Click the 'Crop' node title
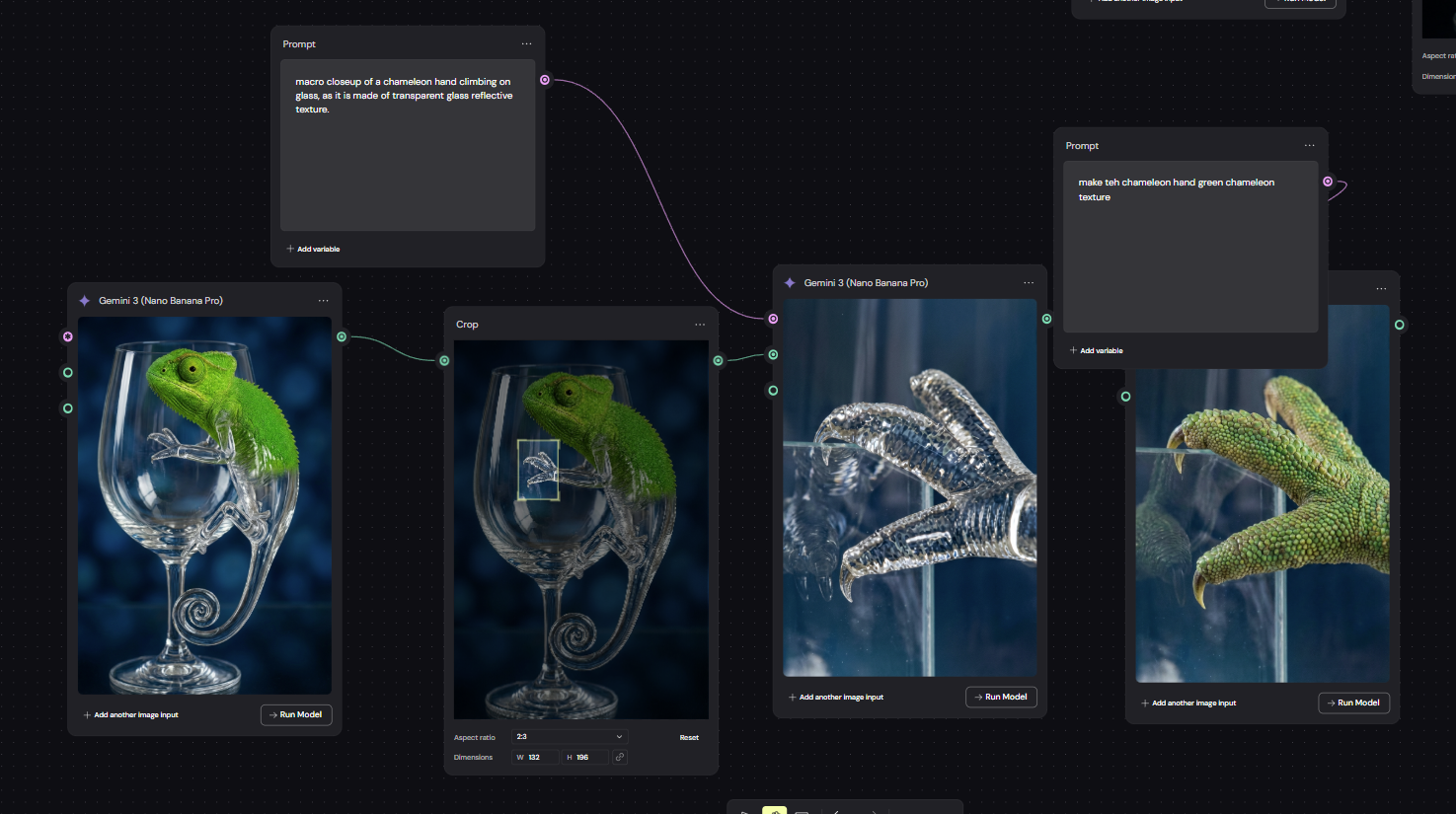Image resolution: width=1456 pixels, height=814 pixels. (467, 325)
